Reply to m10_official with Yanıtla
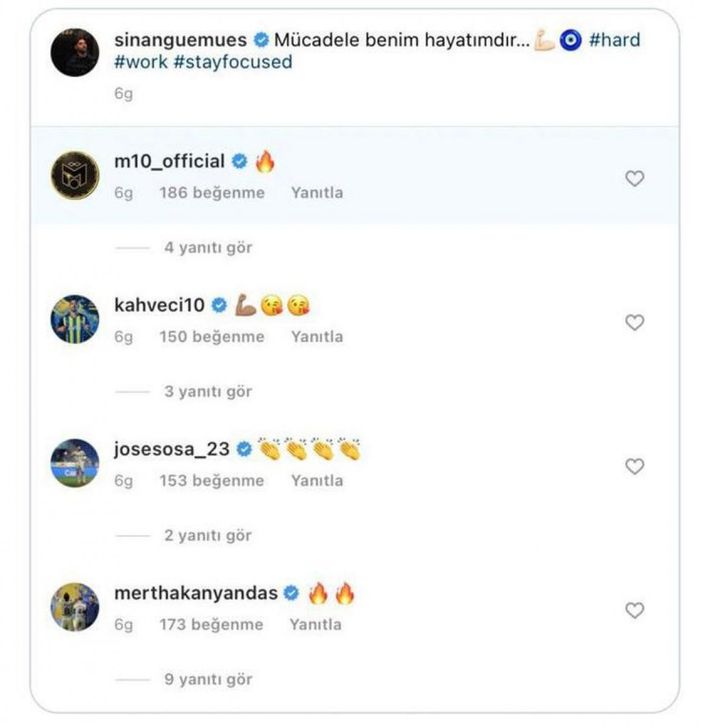 [316, 193]
